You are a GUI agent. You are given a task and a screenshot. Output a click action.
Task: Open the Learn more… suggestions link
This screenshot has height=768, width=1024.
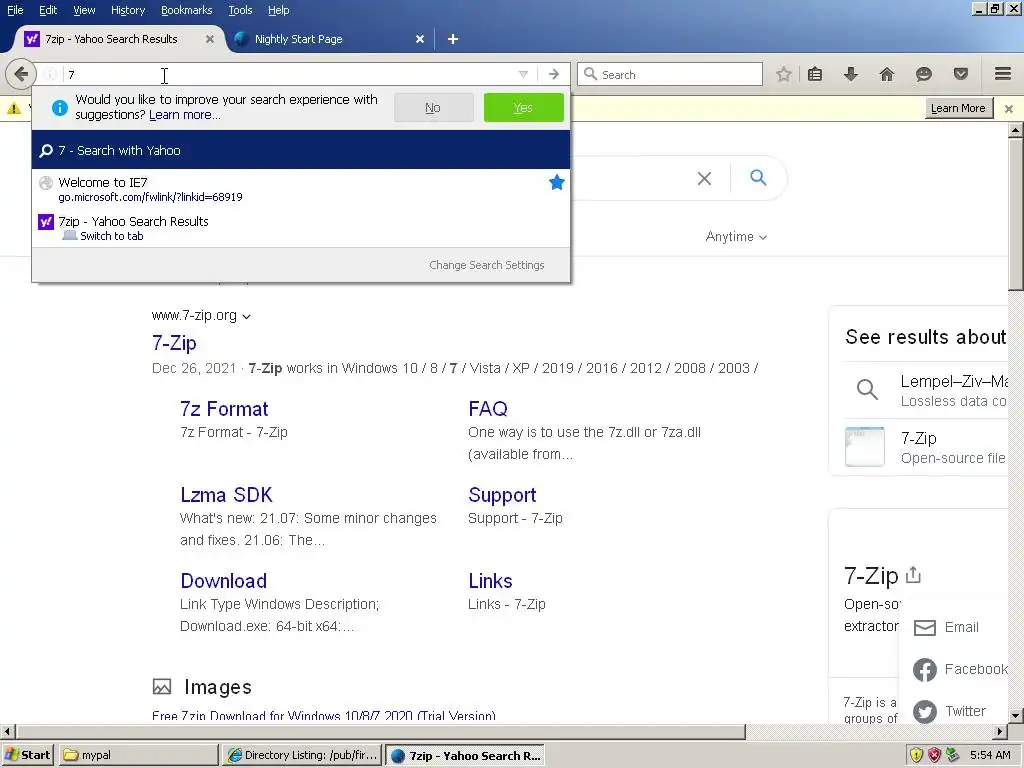[185, 115]
